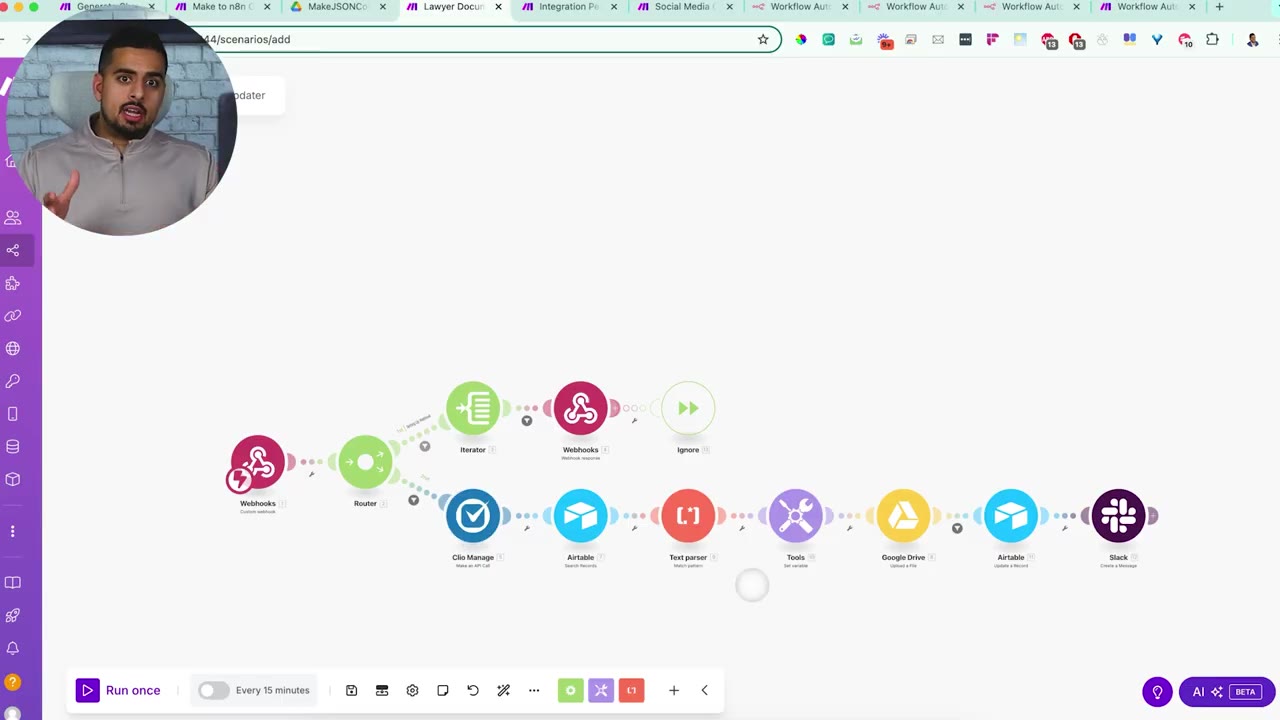Screen dimensions: 1280x720
Task: Click the undo arrow in bottom toolbar
Action: (473, 690)
